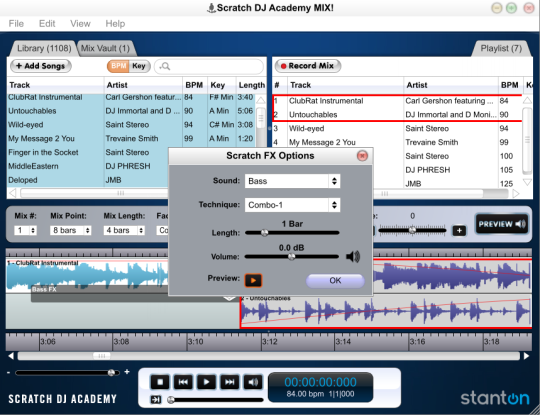Screen dimensions: 540x415
Task: Click the 3:12 marker on the time ruler
Action: pos(269,342)
